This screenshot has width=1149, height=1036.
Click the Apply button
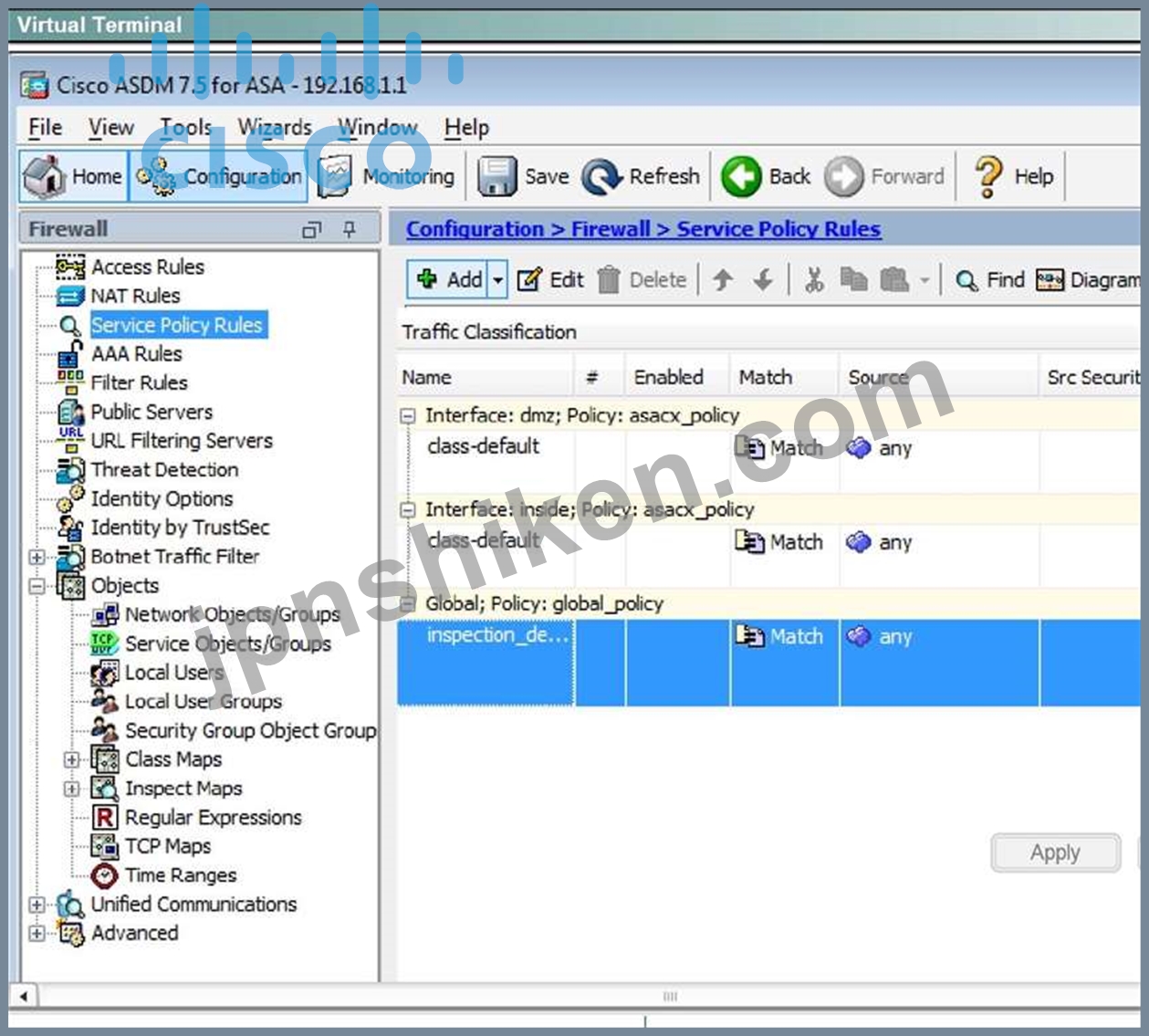click(x=1055, y=853)
